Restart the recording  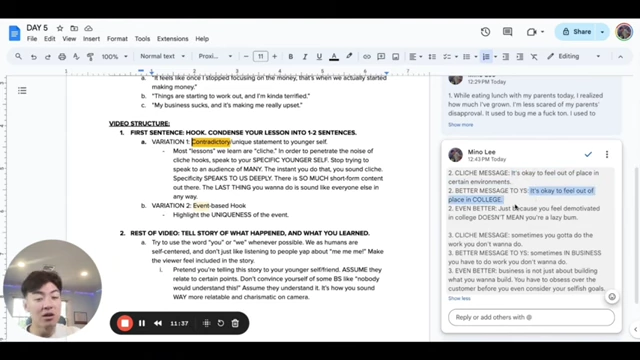tap(221, 323)
